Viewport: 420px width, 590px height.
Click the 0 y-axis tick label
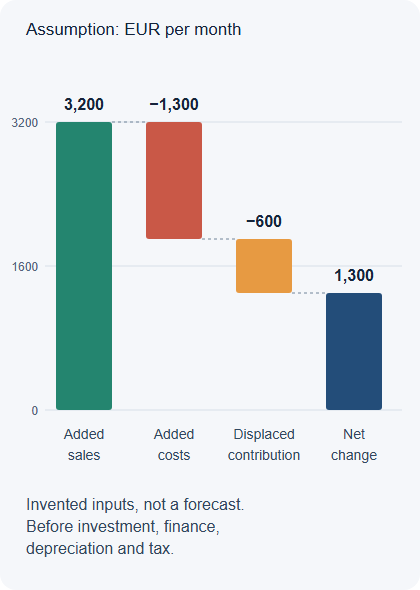pos(35,411)
